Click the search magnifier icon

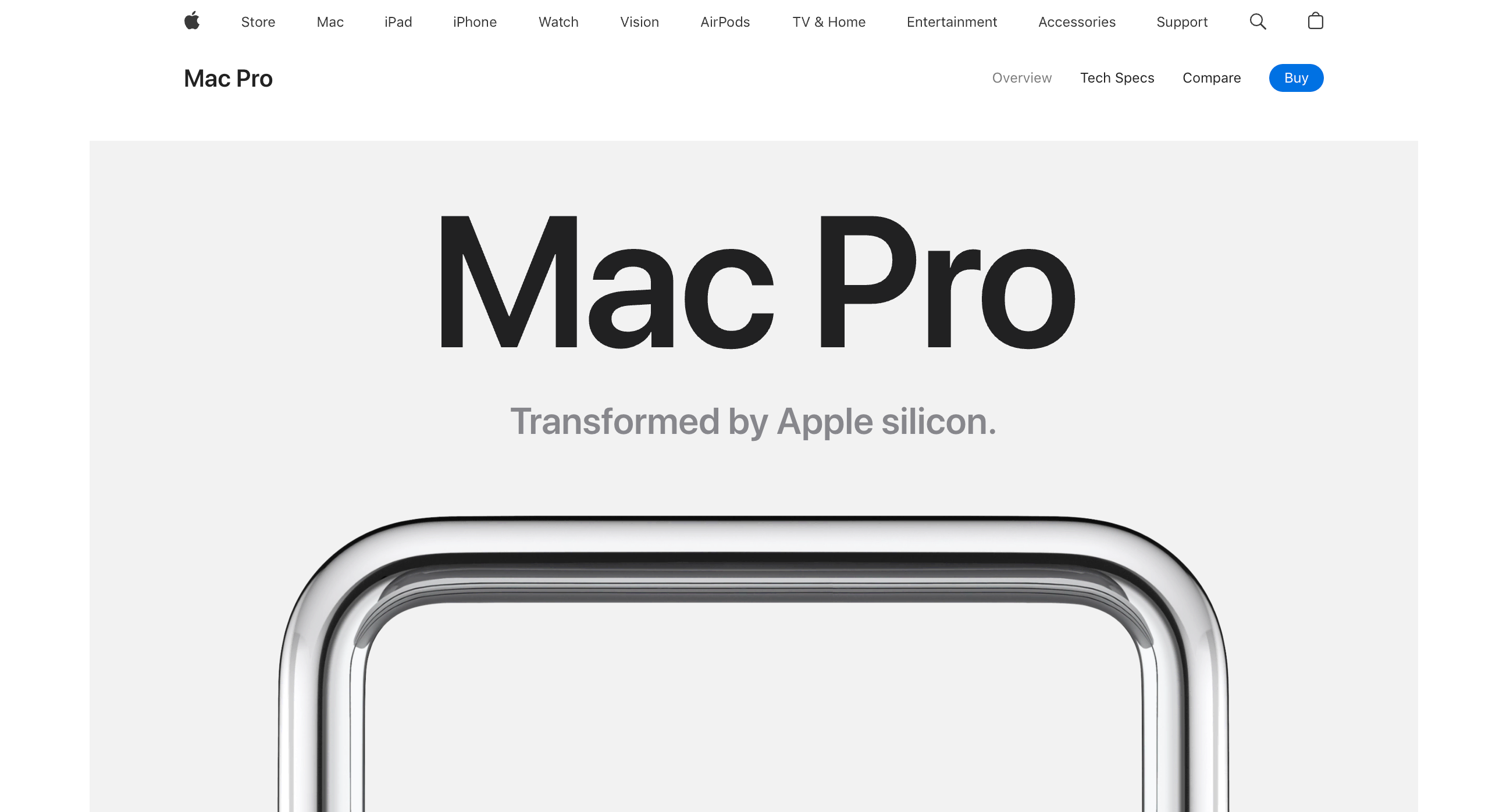pyautogui.click(x=1258, y=22)
